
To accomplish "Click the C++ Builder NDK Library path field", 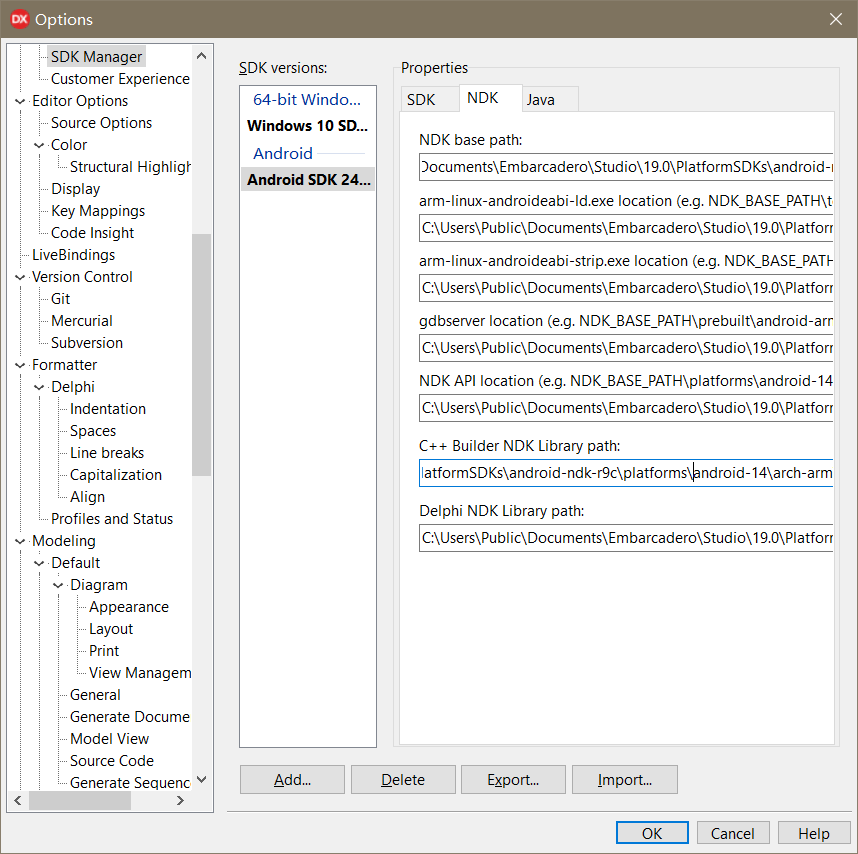I will click(x=626, y=473).
